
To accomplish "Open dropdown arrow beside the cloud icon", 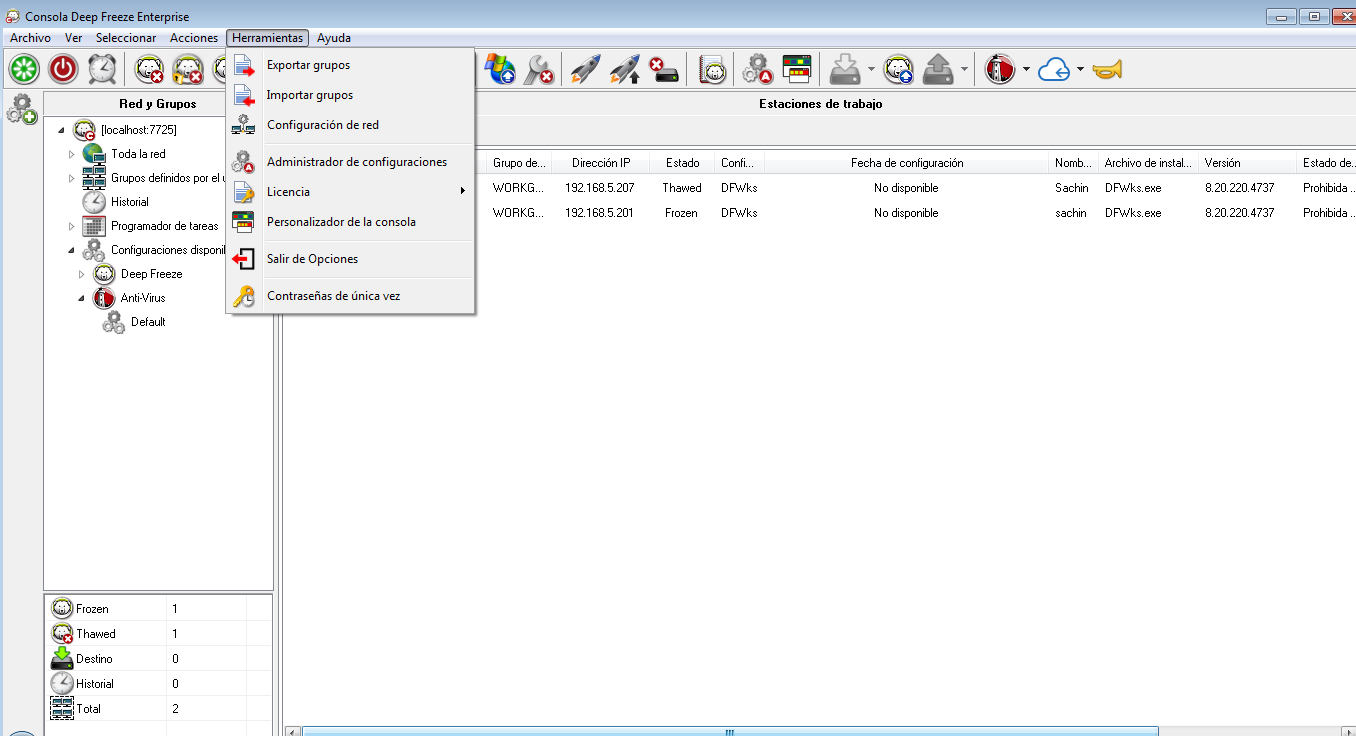I will click(x=1080, y=70).
